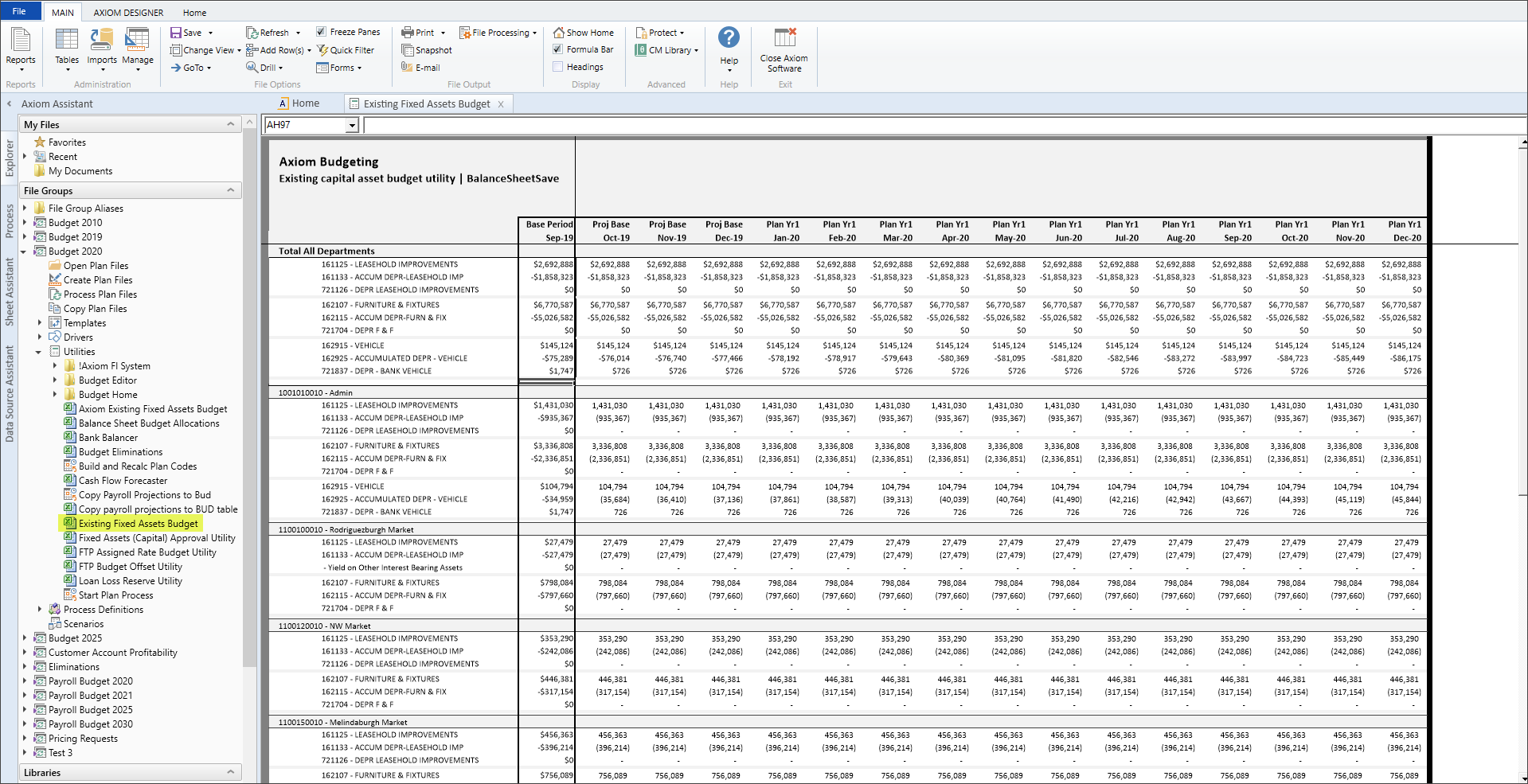Image resolution: width=1528 pixels, height=784 pixels.
Task: Select Start Plan Process
Action: point(108,595)
